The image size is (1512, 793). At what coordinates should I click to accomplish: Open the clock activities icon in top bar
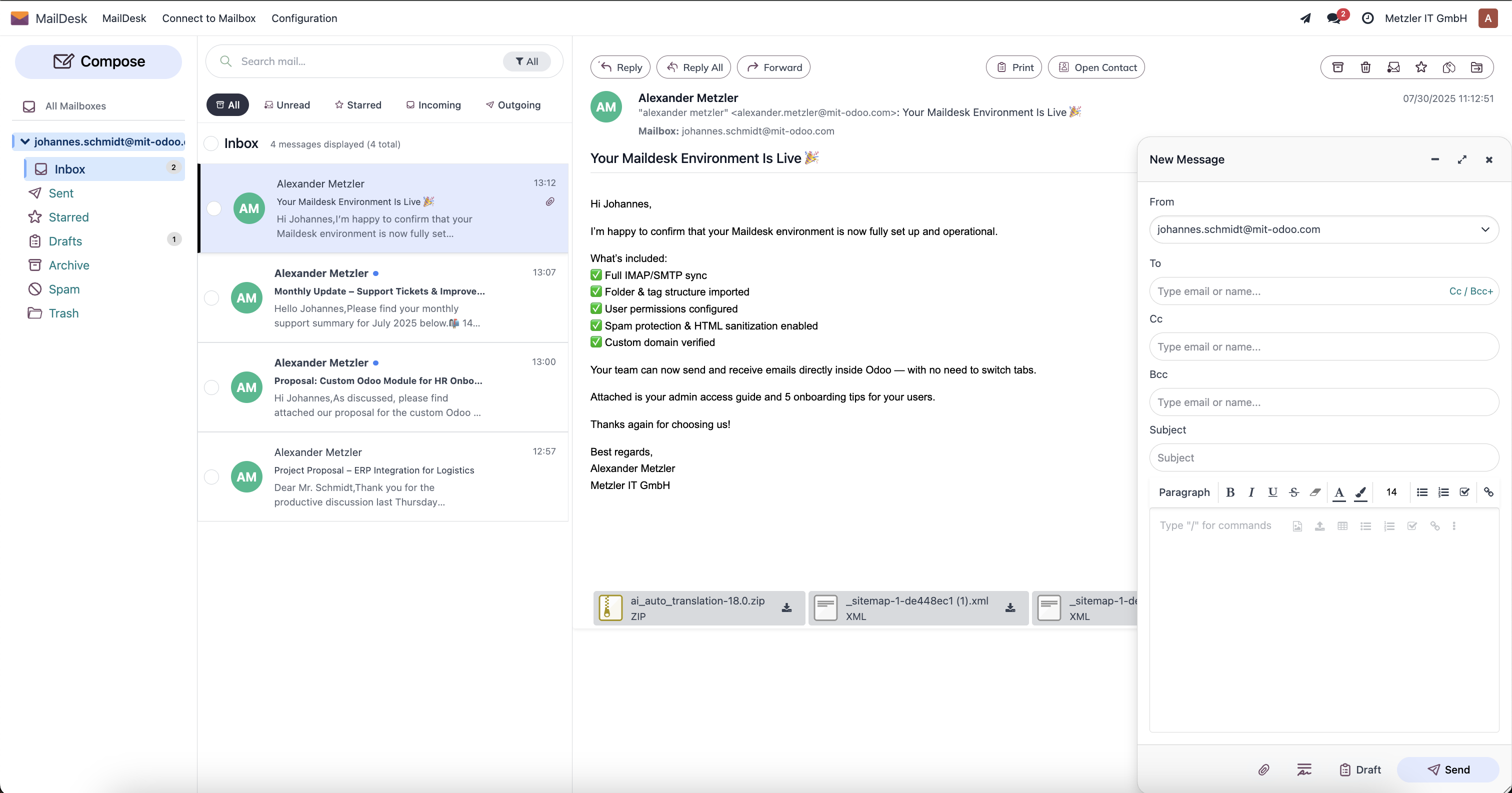[1367, 18]
